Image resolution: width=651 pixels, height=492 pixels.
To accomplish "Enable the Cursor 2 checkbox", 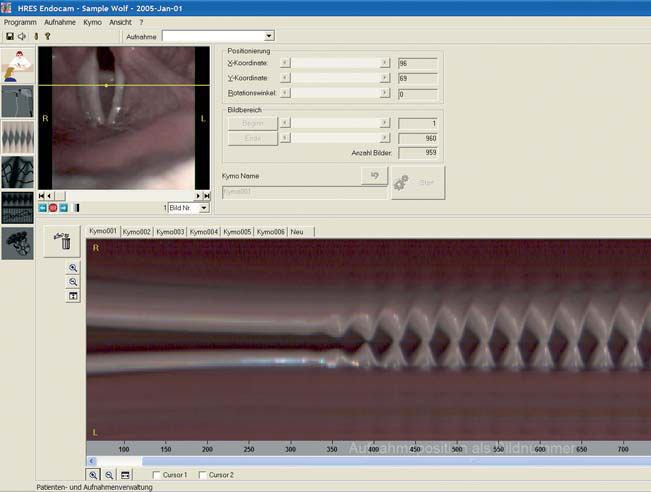I will (204, 474).
